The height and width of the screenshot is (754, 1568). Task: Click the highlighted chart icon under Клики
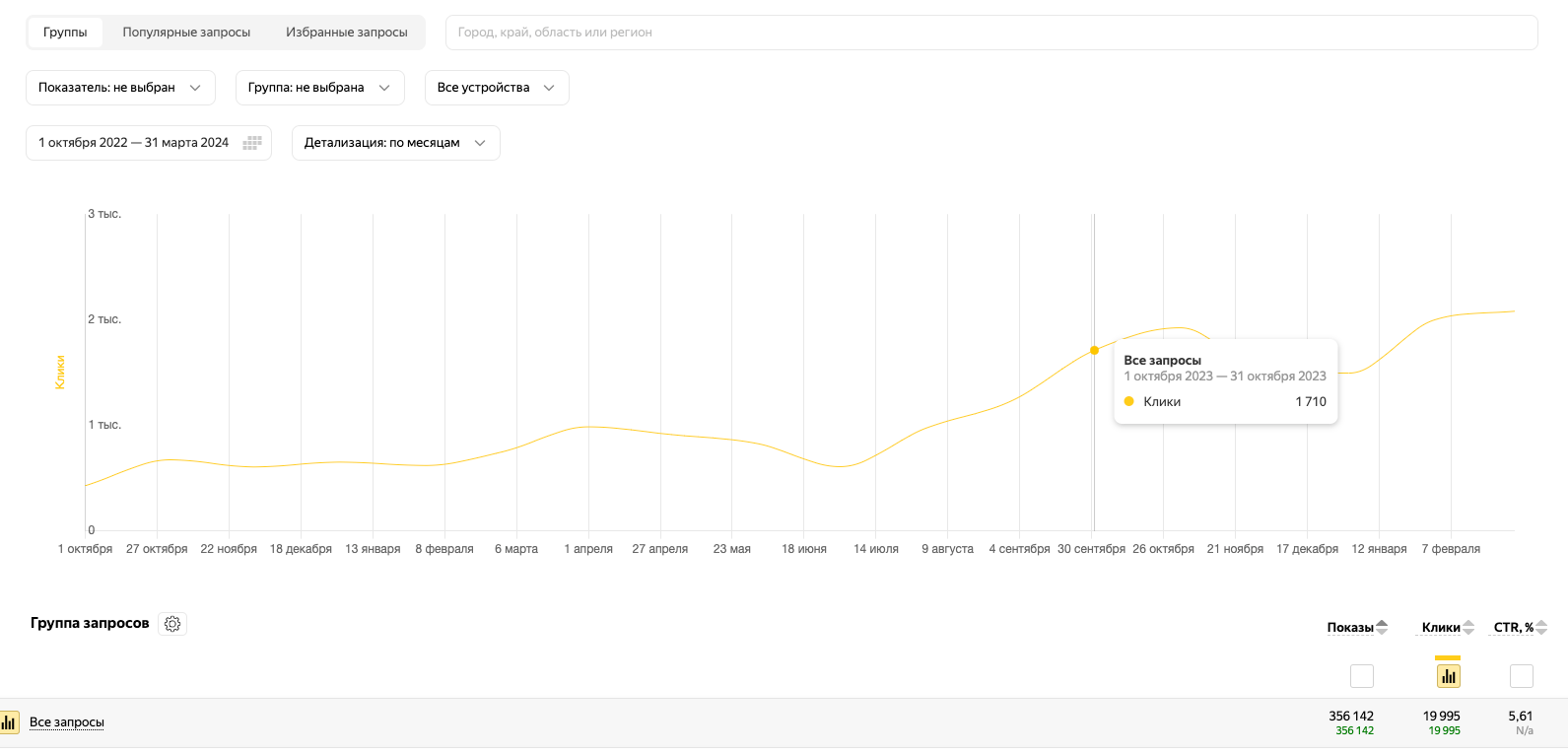pos(1448,676)
